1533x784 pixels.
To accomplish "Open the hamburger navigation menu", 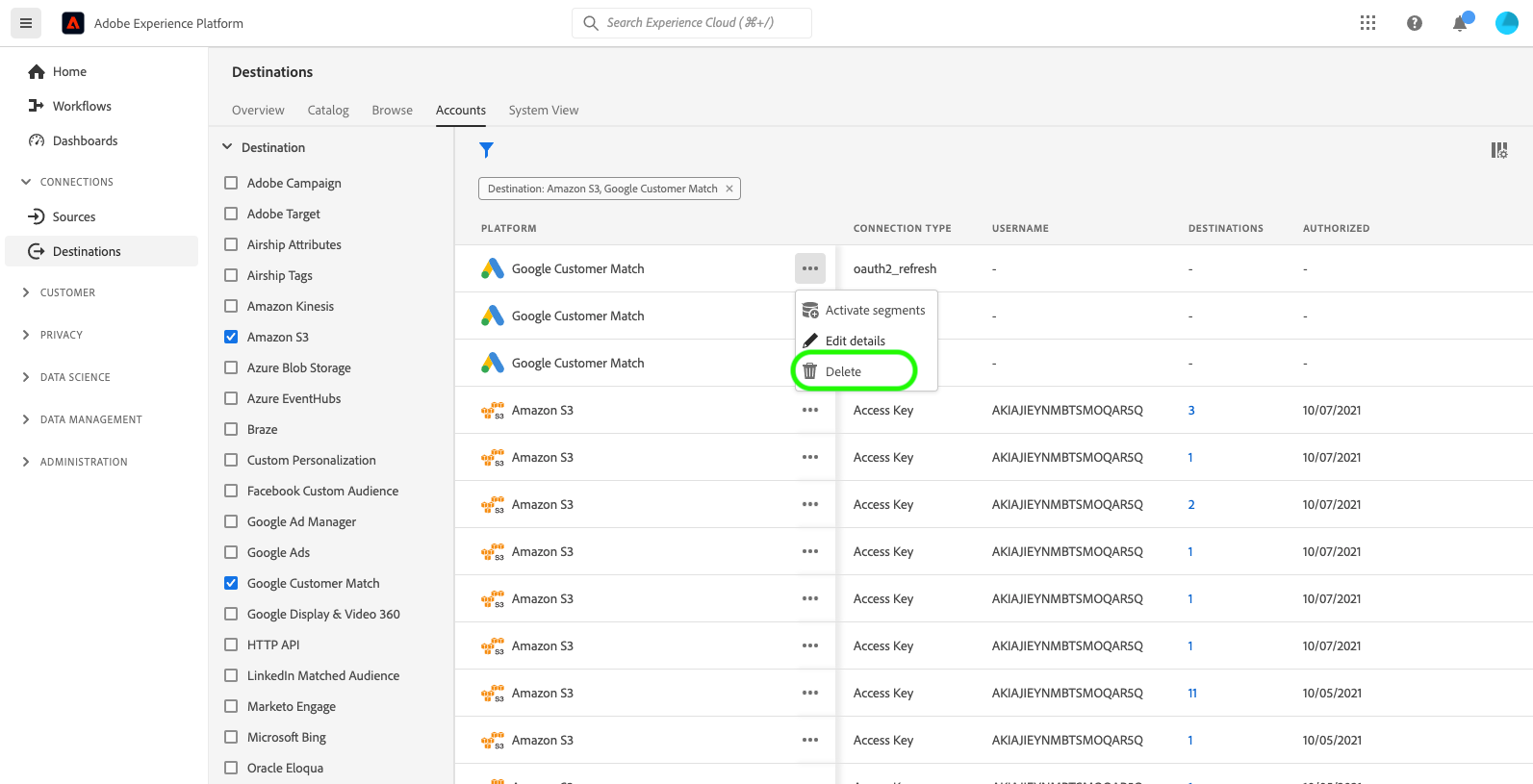I will pyautogui.click(x=26, y=23).
